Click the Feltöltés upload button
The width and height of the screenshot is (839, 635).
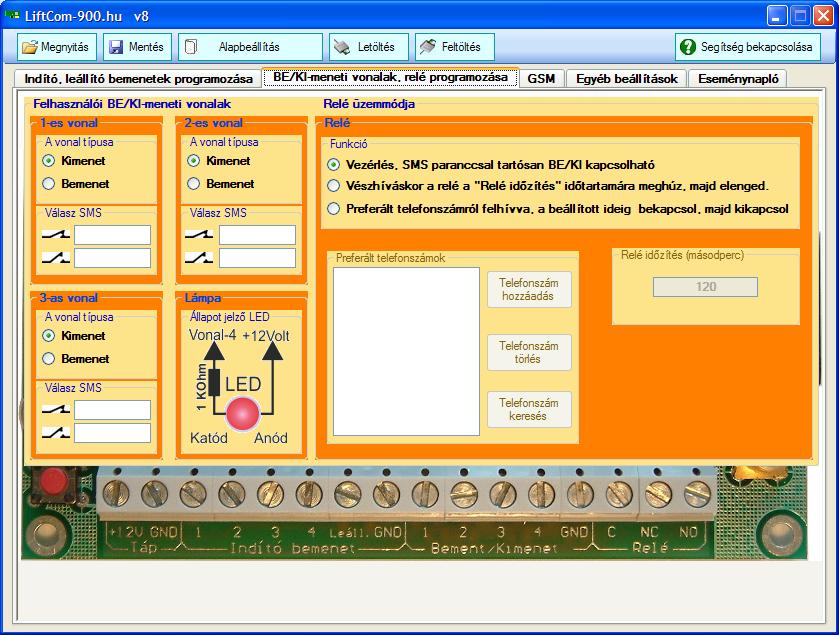[x=455, y=47]
